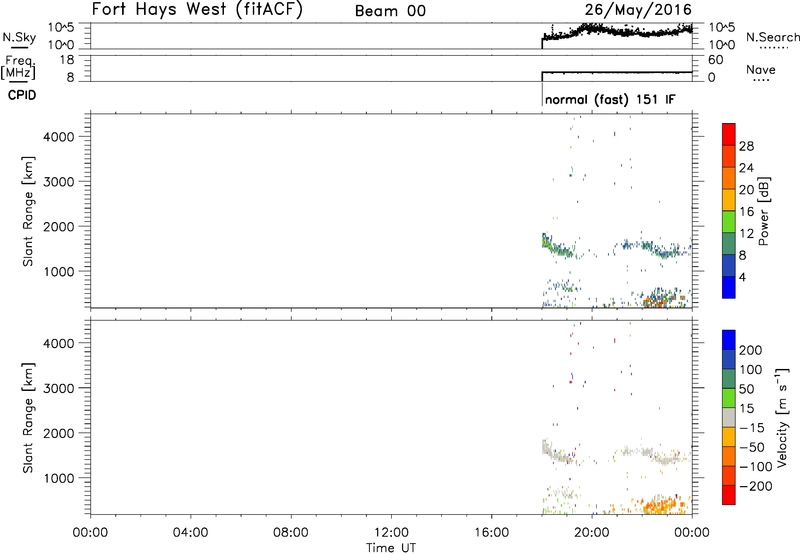Click the '16:00' time tick label
Image resolution: width=800 pixels, height=554 pixels.
(x=491, y=533)
